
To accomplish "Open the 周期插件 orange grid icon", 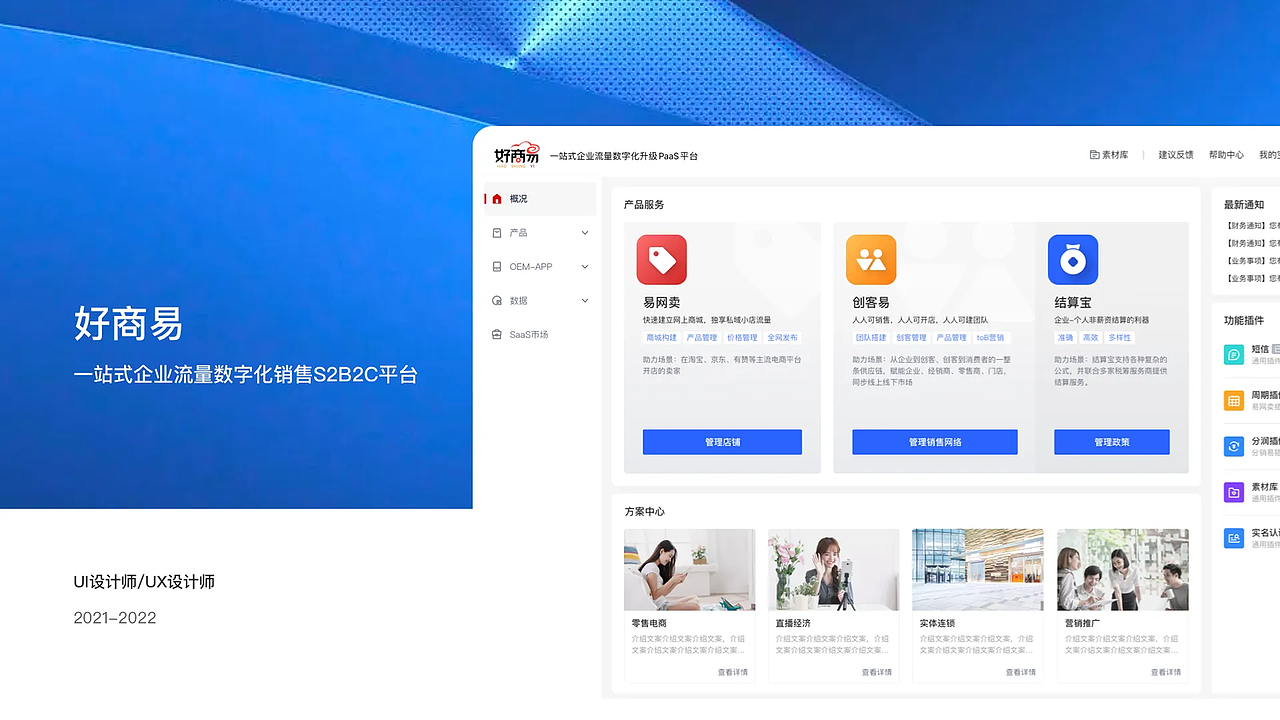I will [1232, 400].
